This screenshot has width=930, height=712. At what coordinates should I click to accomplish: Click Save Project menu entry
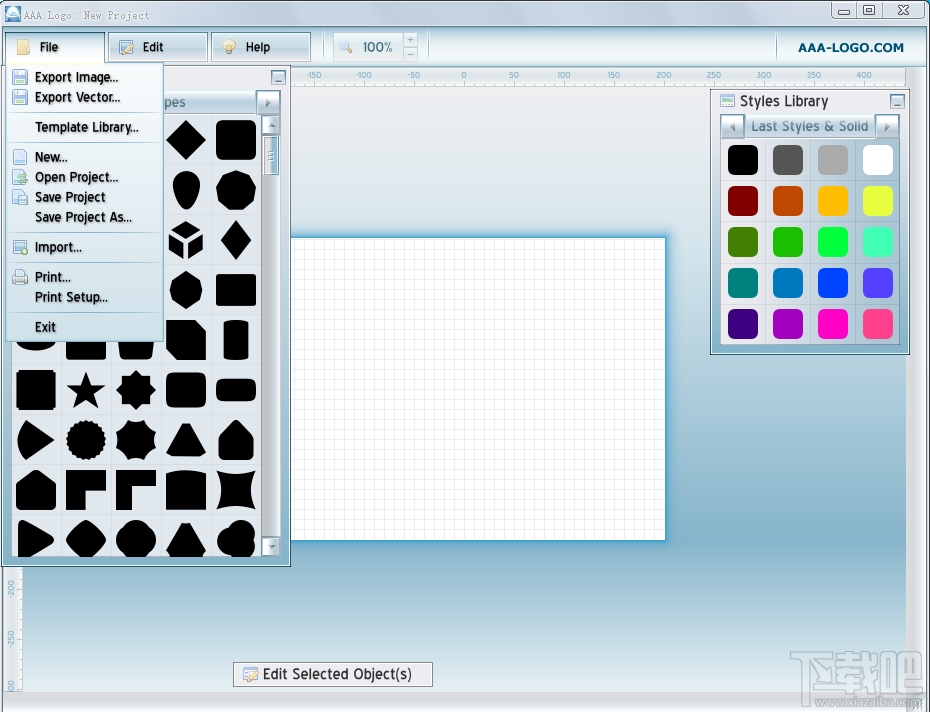point(84,197)
